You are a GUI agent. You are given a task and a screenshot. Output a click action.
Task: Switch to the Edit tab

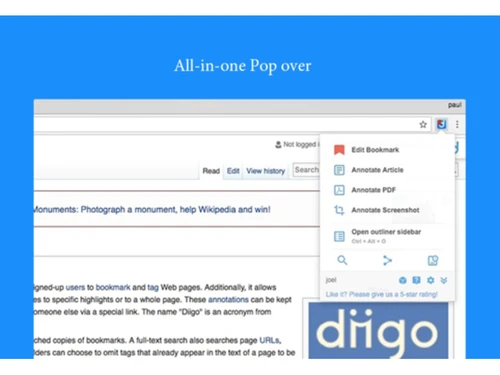pyautogui.click(x=233, y=171)
